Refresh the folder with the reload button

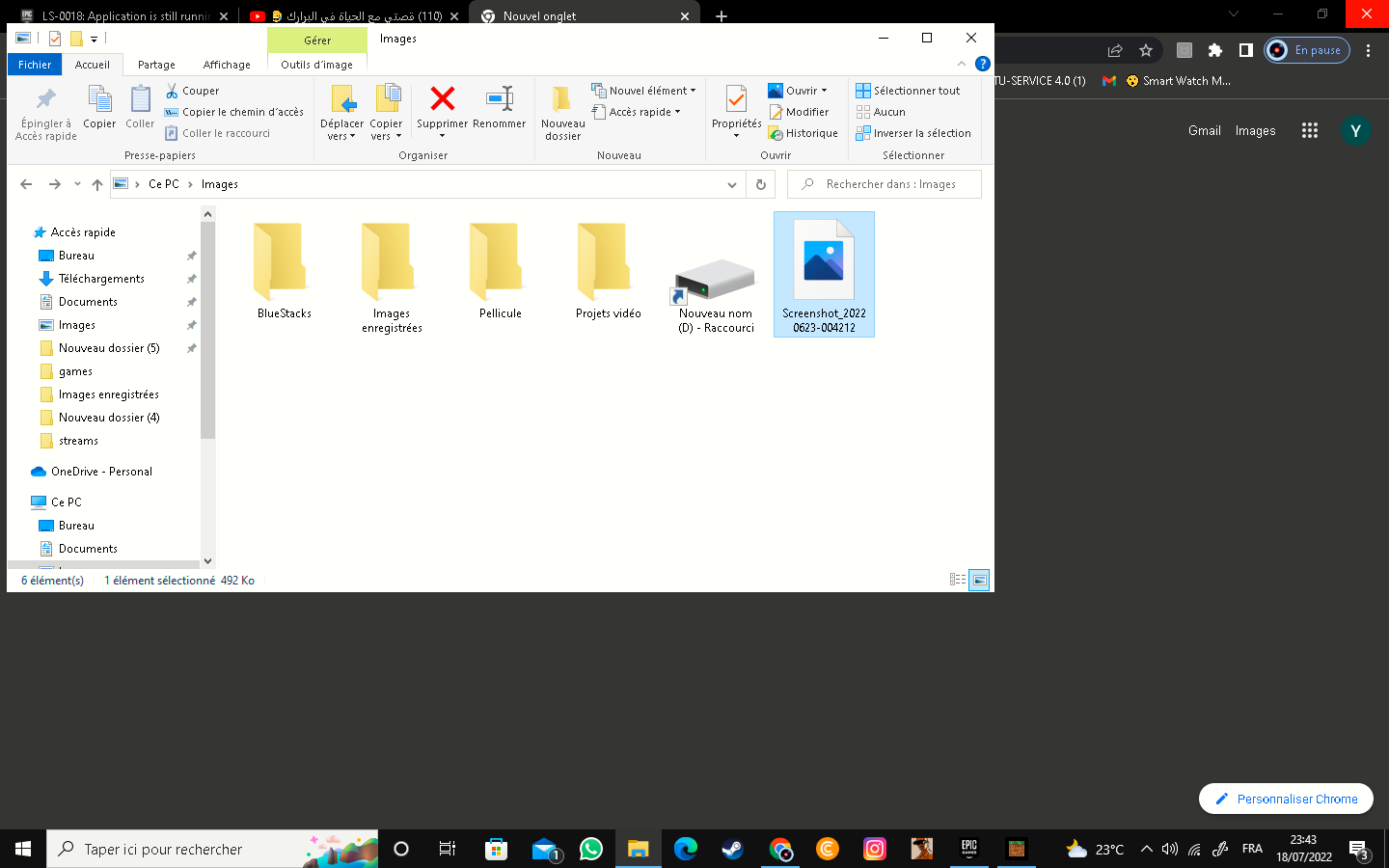point(761,184)
